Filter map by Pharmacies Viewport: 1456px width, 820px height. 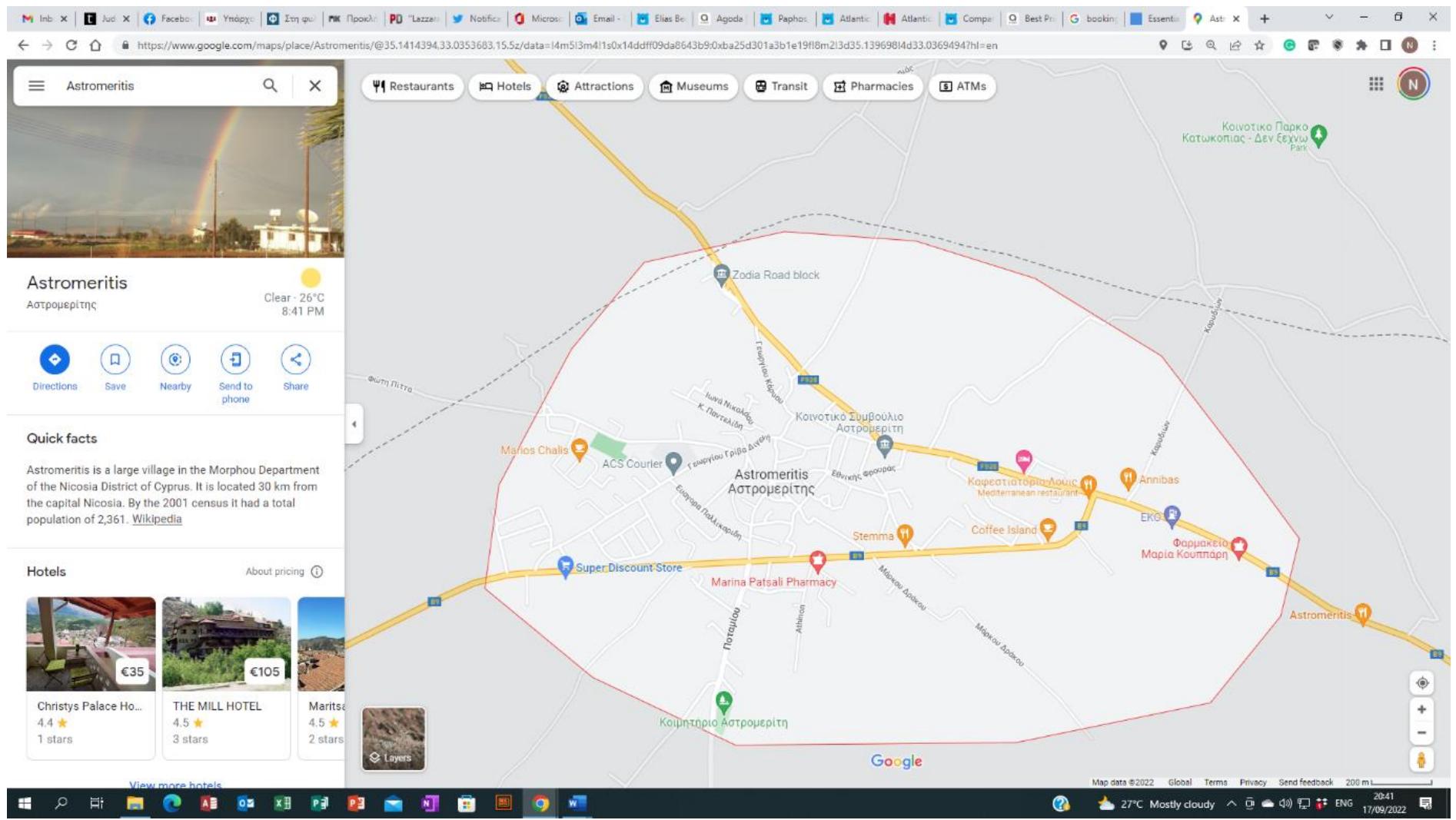coord(873,86)
